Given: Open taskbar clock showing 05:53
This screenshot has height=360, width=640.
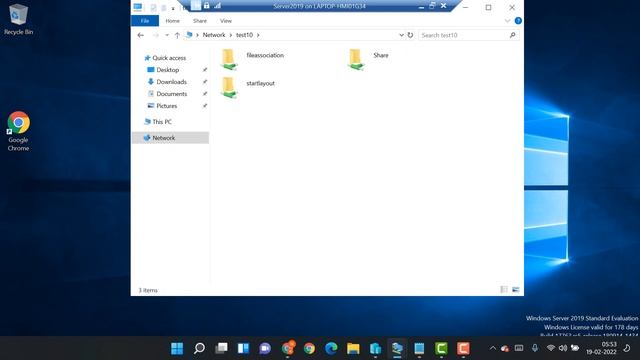Looking at the screenshot, I should [x=601, y=348].
